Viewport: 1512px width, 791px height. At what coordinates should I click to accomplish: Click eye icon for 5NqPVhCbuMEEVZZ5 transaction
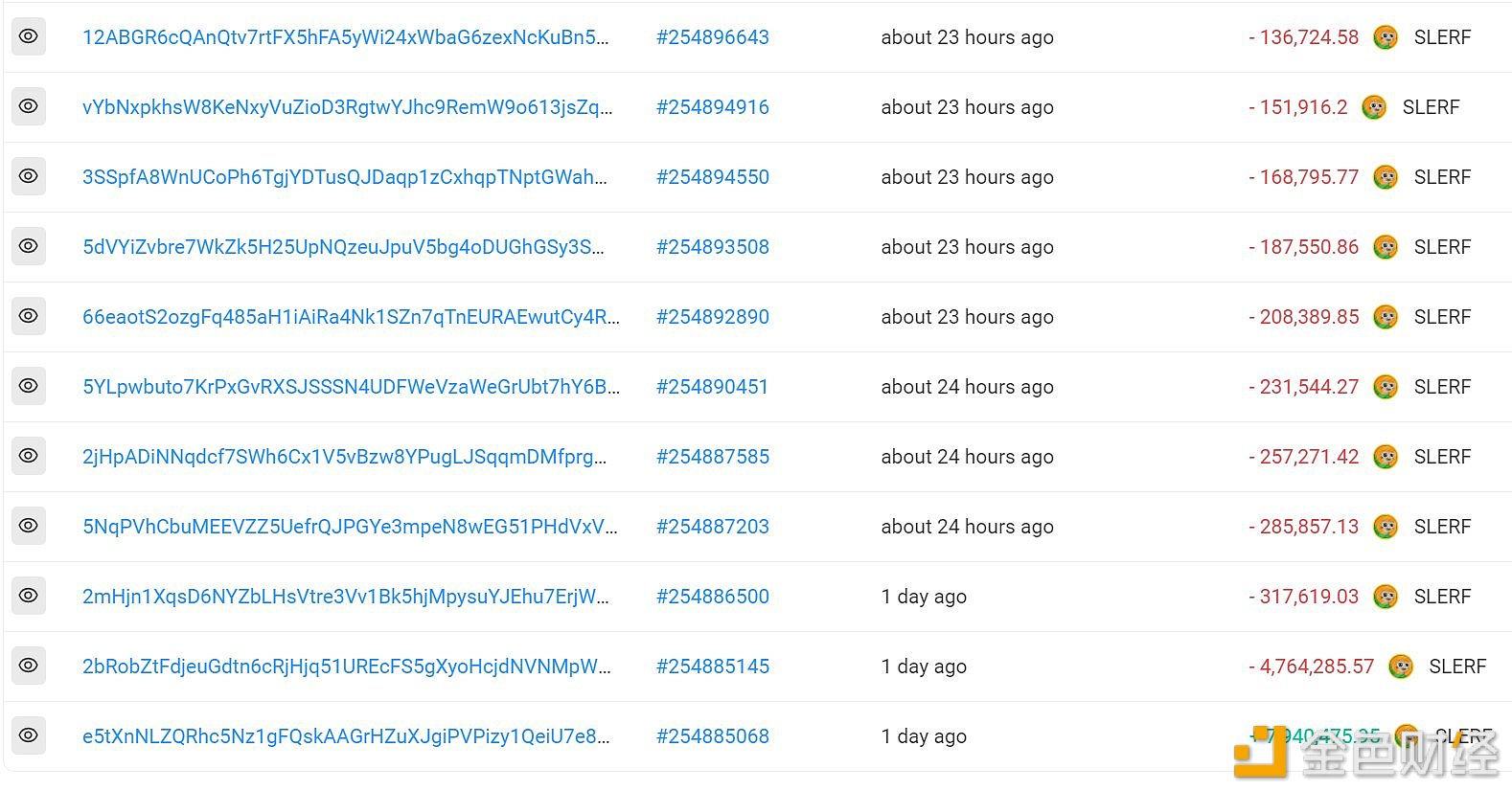tap(29, 526)
